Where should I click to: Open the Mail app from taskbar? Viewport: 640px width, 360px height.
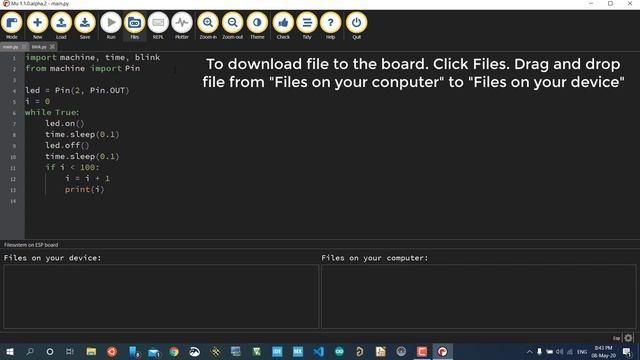[153, 351]
